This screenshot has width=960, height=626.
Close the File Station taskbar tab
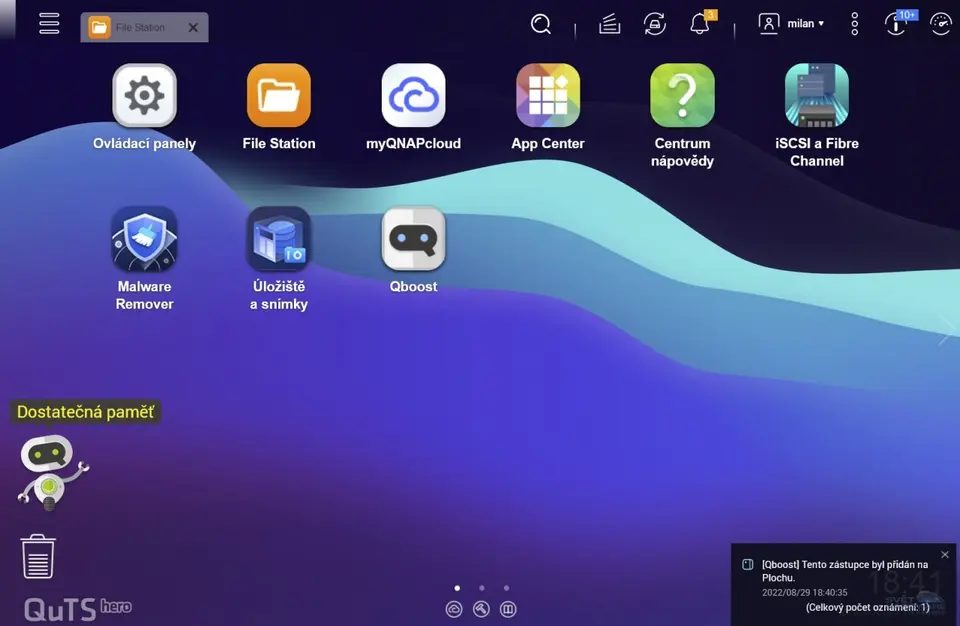[x=193, y=28]
